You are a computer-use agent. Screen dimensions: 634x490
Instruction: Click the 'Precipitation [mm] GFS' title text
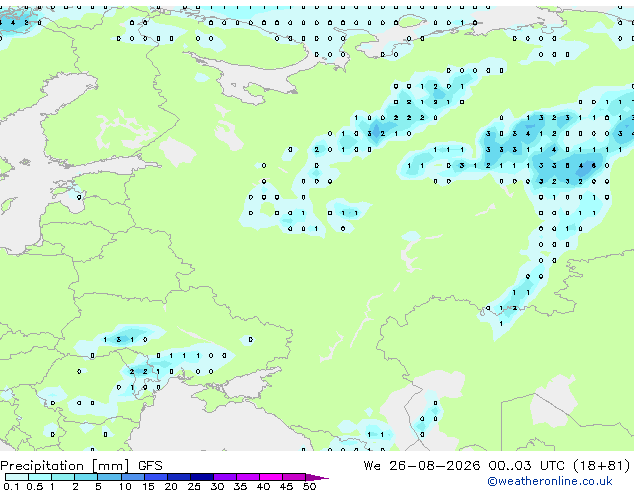click(x=81, y=466)
